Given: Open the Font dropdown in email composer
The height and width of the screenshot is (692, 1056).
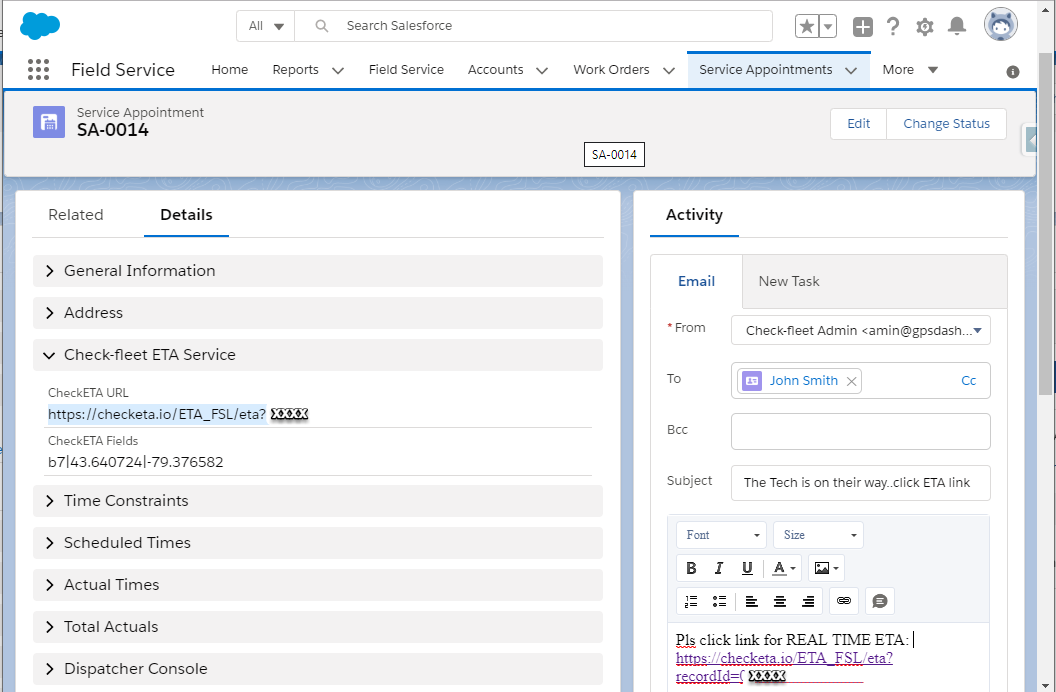Looking at the screenshot, I should point(720,534).
